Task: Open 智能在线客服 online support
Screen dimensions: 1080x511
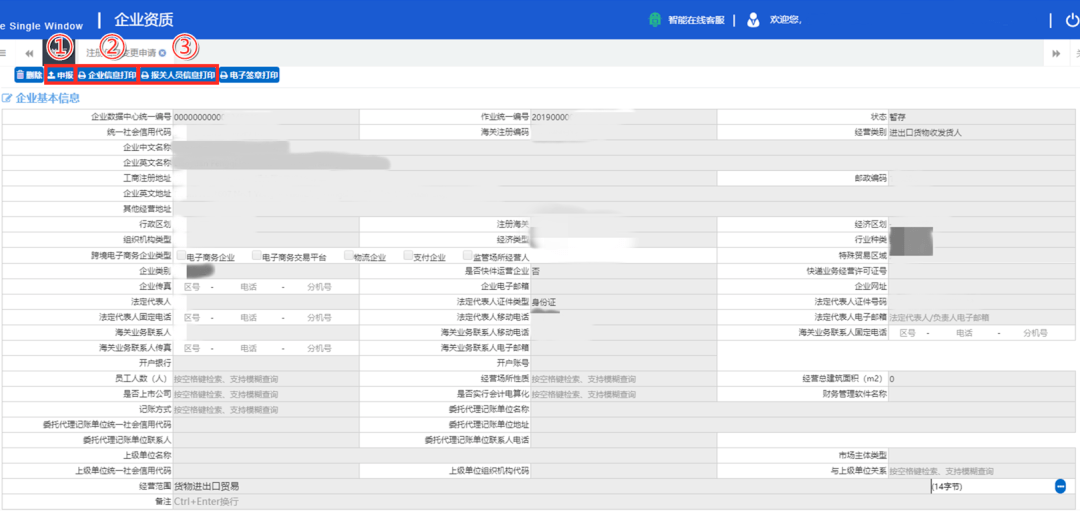Action: tap(688, 20)
